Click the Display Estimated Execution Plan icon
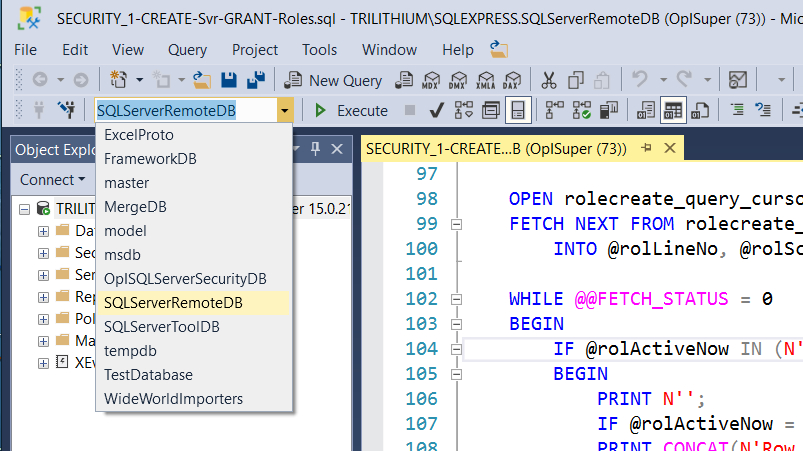The image size is (803, 451). coord(463,111)
